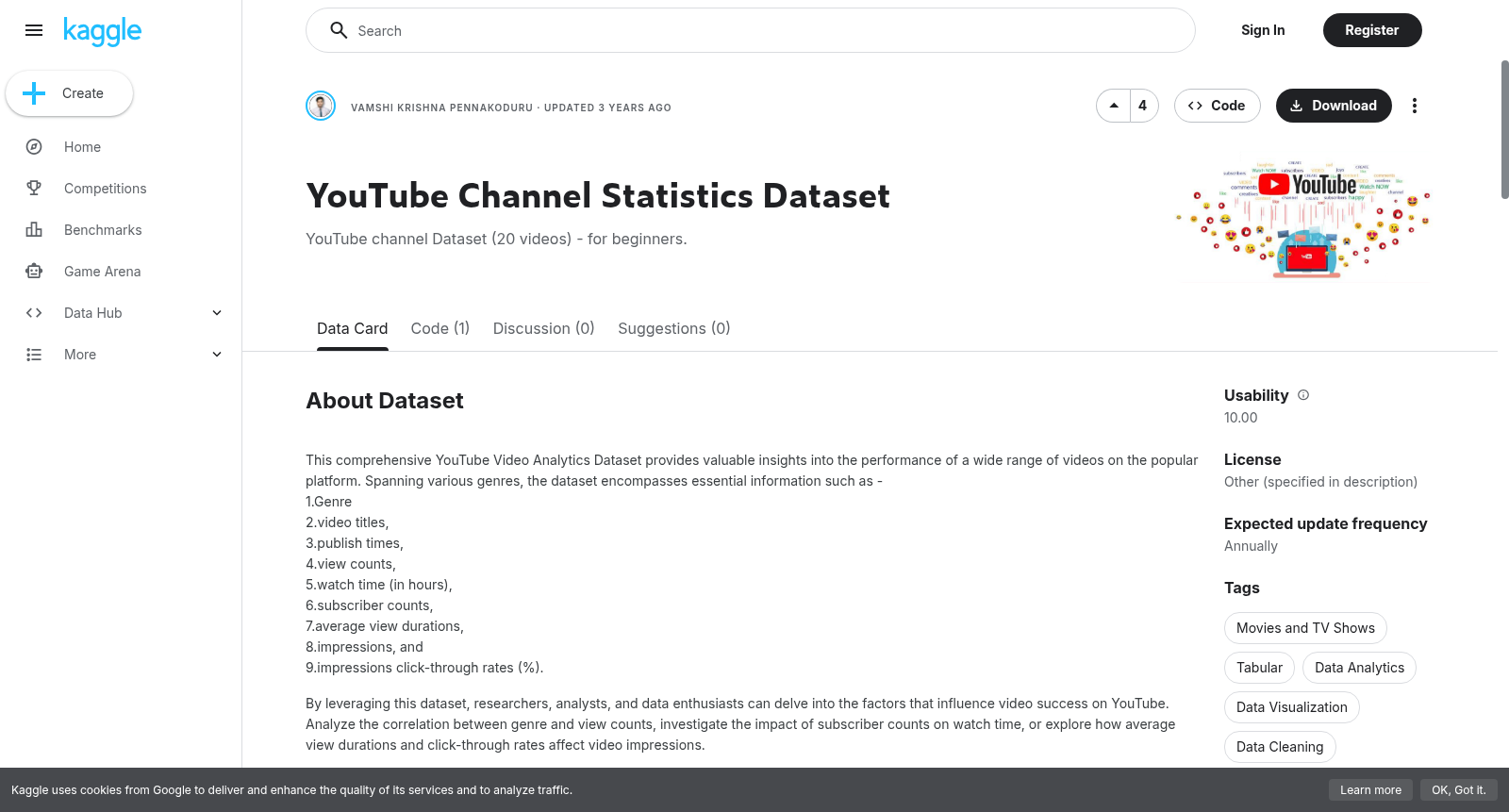The height and width of the screenshot is (812, 1509).
Task: Open the Create dropdown button
Action: click(70, 93)
